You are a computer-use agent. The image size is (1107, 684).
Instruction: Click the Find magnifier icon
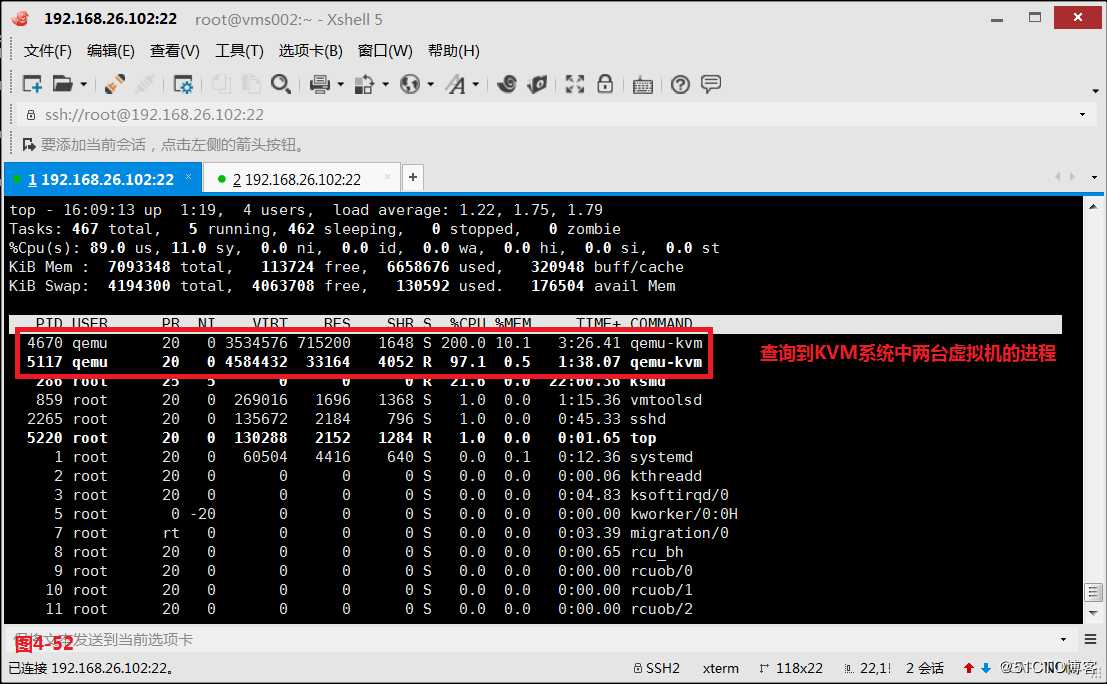pos(281,84)
